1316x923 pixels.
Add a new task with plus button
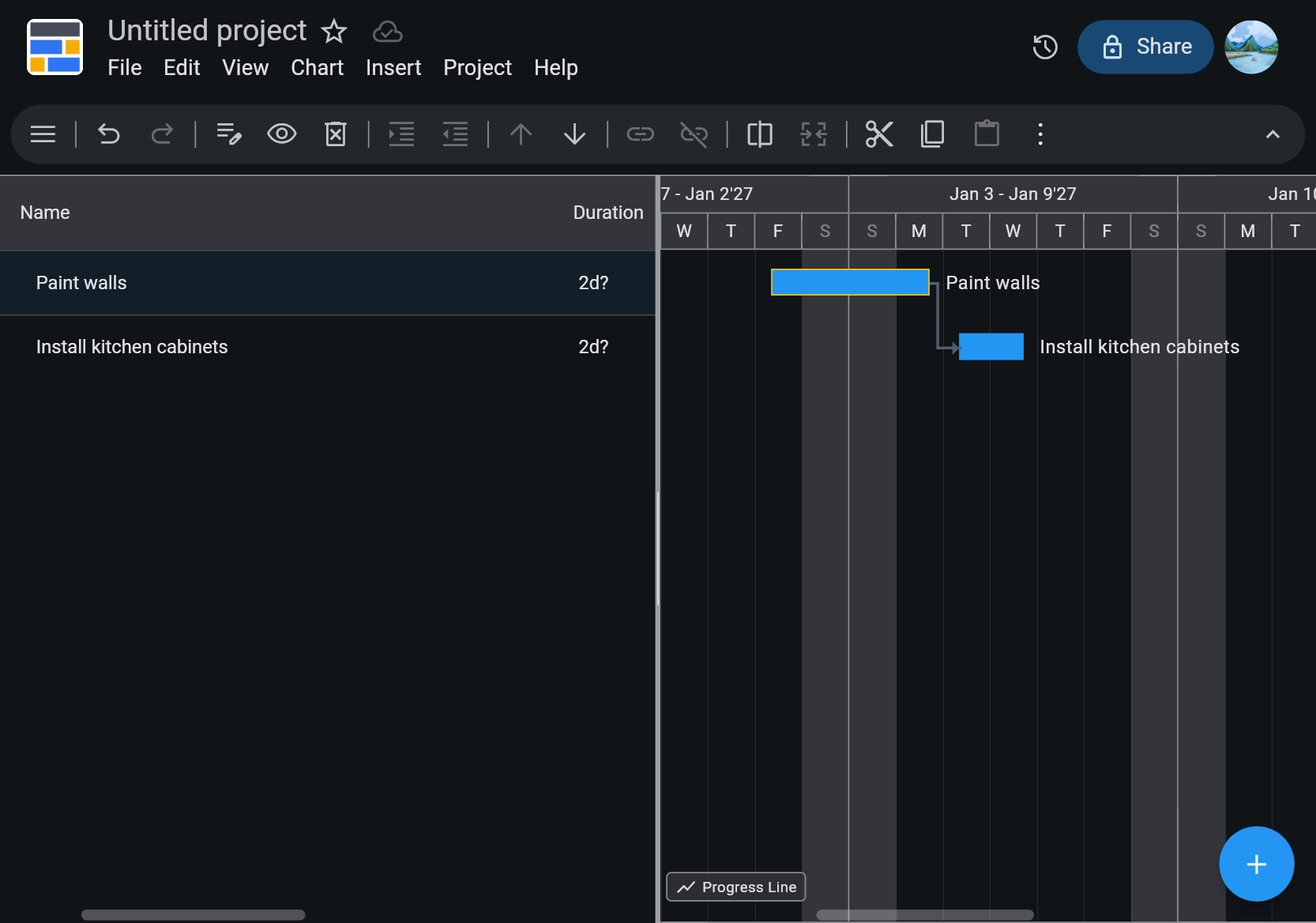pos(1257,864)
